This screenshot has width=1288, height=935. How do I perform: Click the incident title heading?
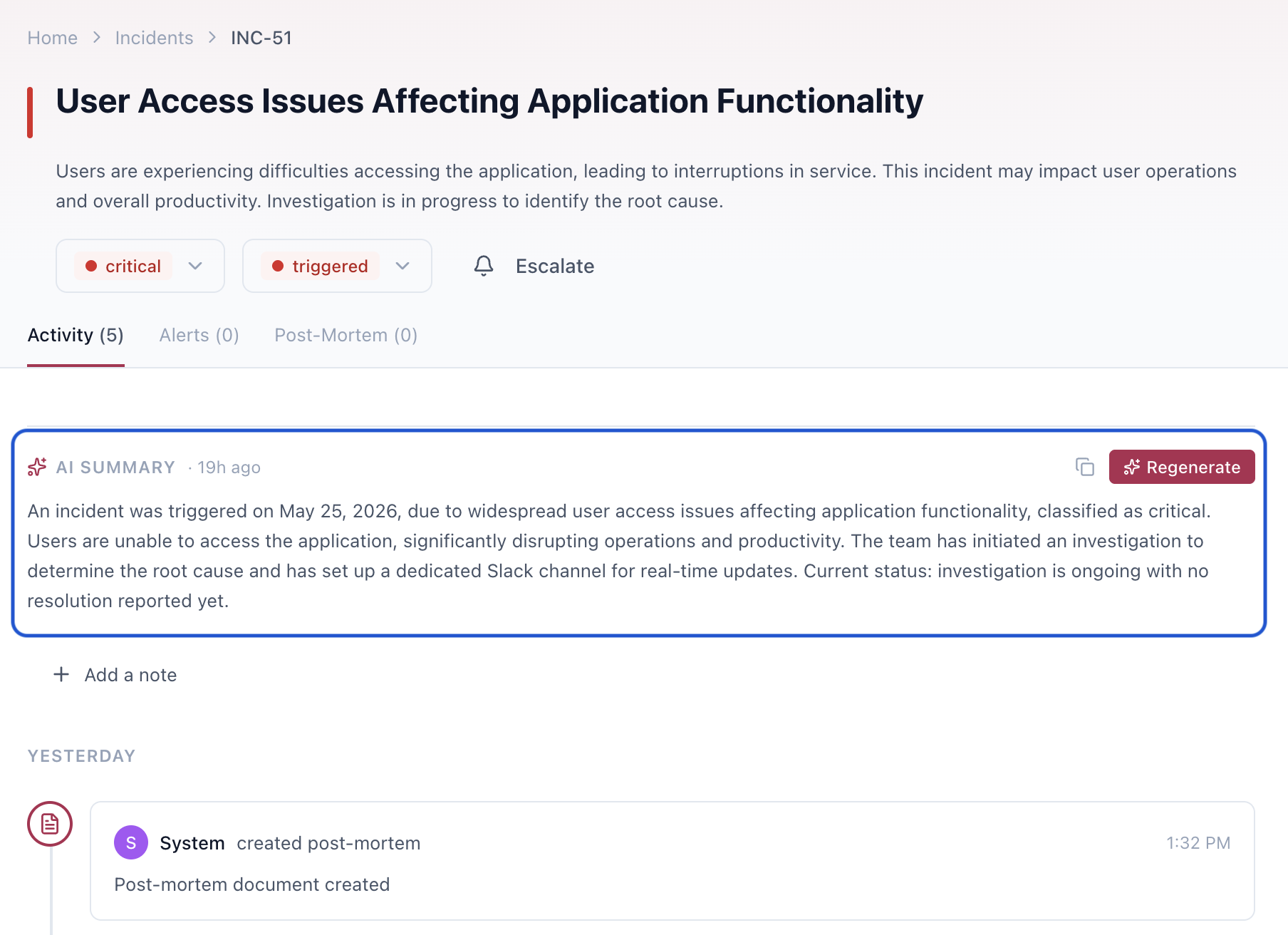pyautogui.click(x=489, y=101)
